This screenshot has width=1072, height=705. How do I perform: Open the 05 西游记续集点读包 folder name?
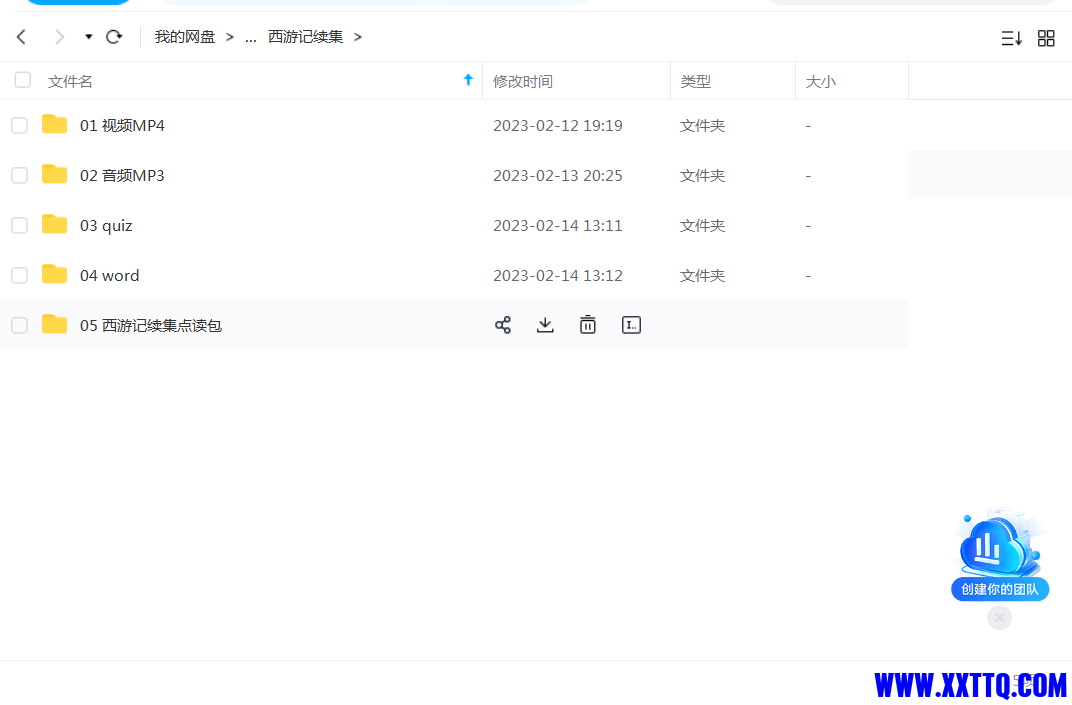150,325
